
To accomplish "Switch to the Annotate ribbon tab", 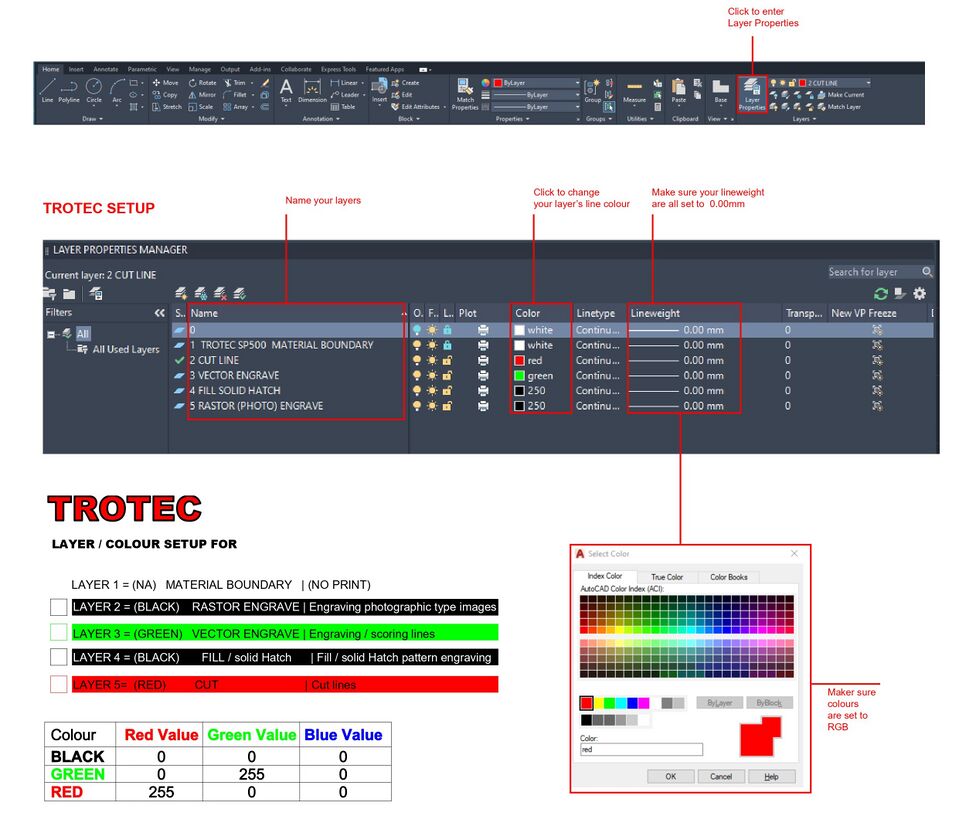I will 106,69.
